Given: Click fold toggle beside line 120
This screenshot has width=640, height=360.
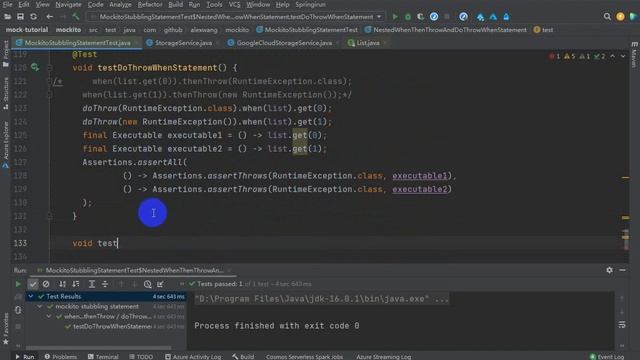Looking at the screenshot, I should pyautogui.click(x=49, y=68).
